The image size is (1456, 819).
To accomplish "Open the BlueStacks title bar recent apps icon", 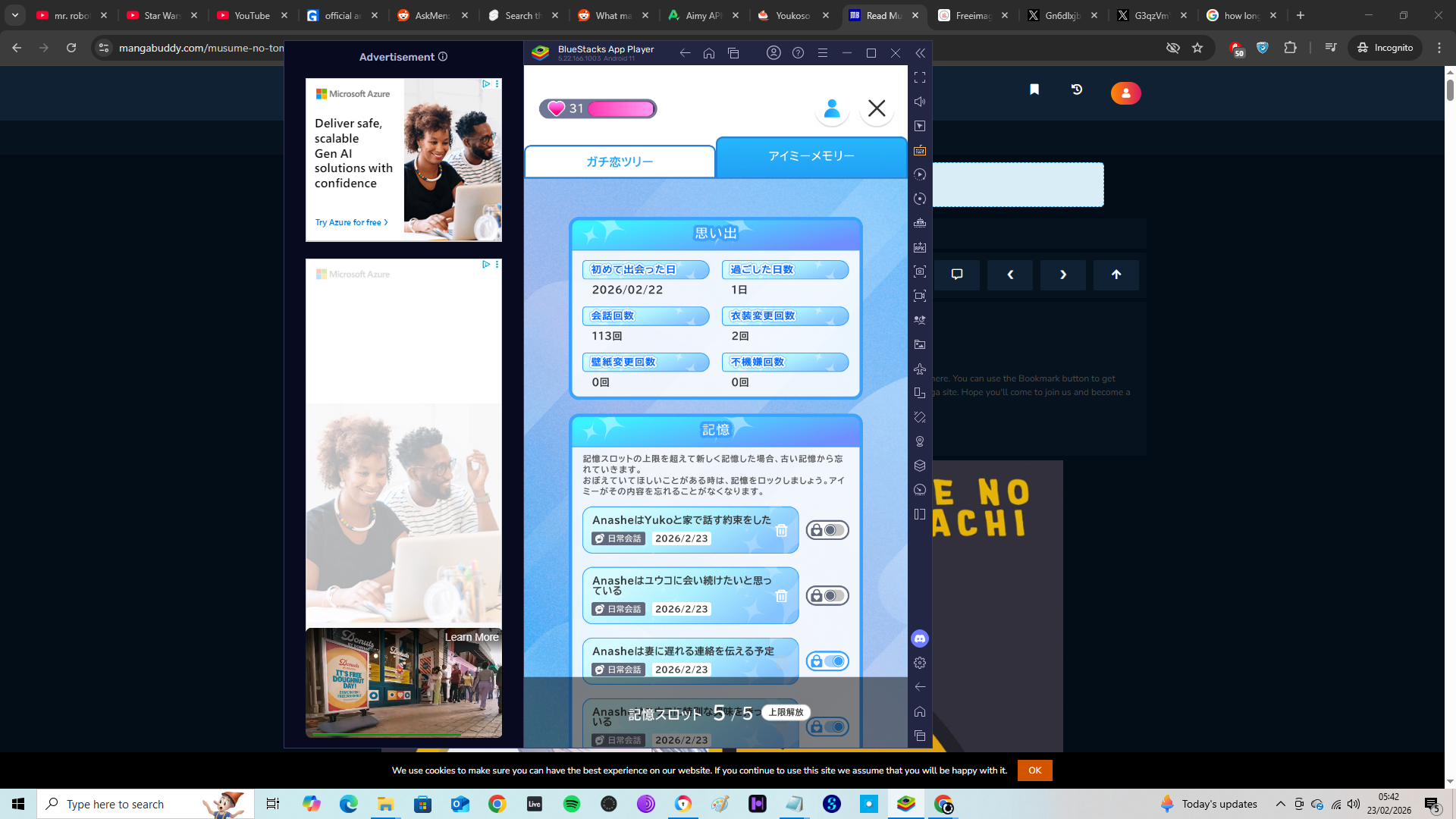I will [733, 53].
